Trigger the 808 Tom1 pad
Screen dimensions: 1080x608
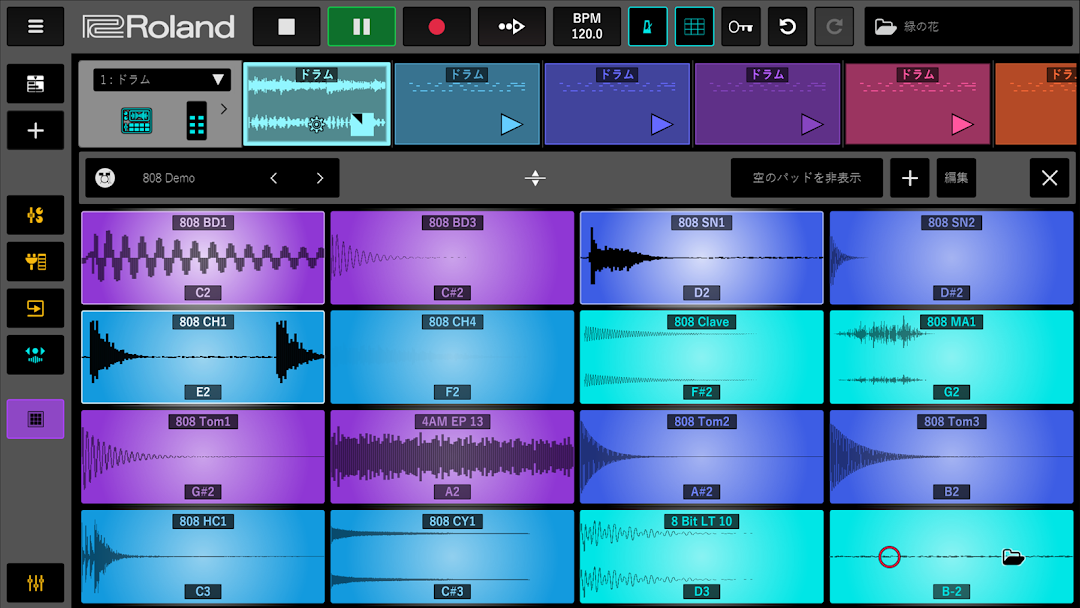tap(203, 457)
